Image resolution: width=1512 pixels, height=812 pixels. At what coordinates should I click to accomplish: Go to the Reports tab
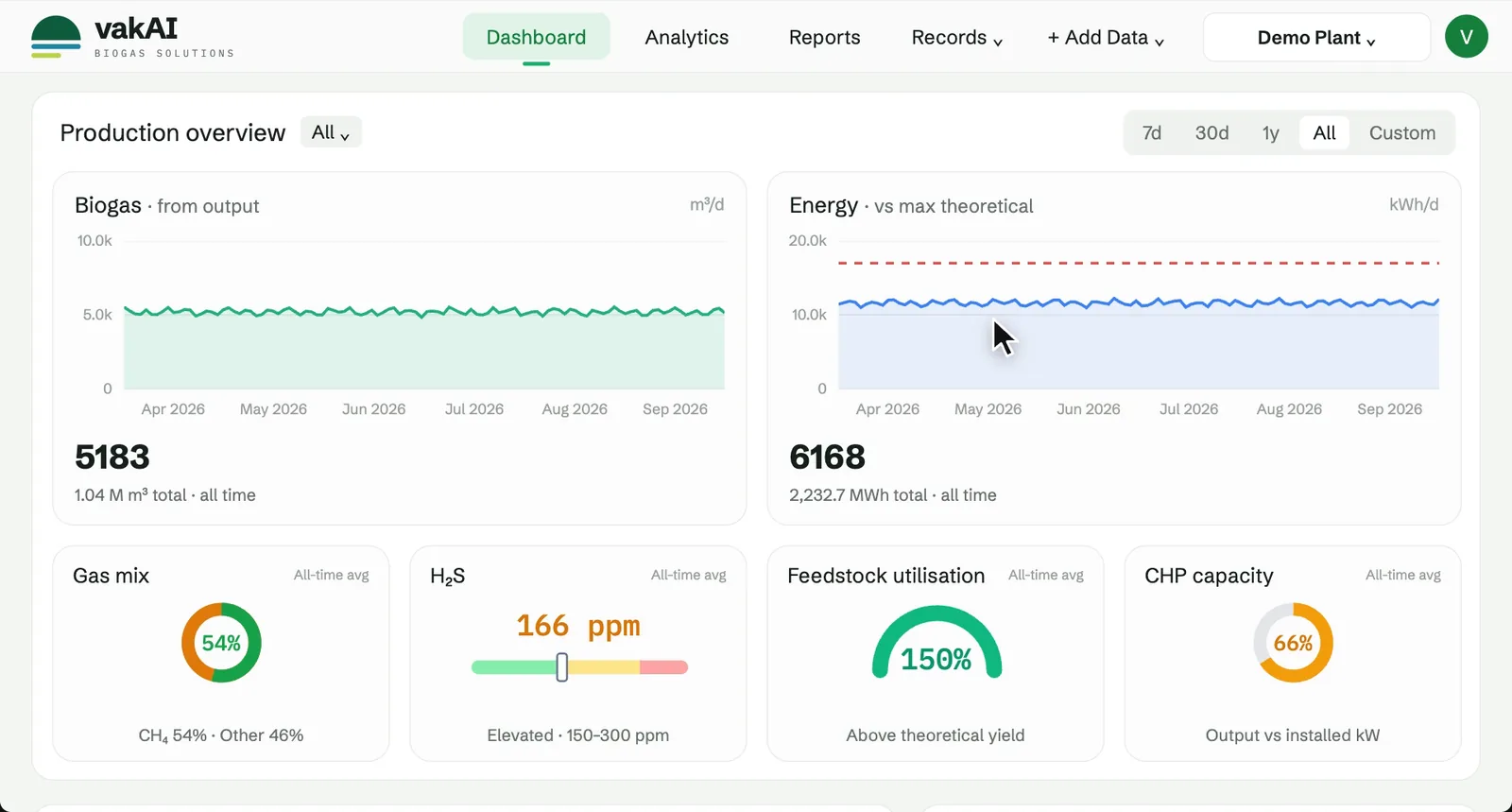(x=824, y=37)
